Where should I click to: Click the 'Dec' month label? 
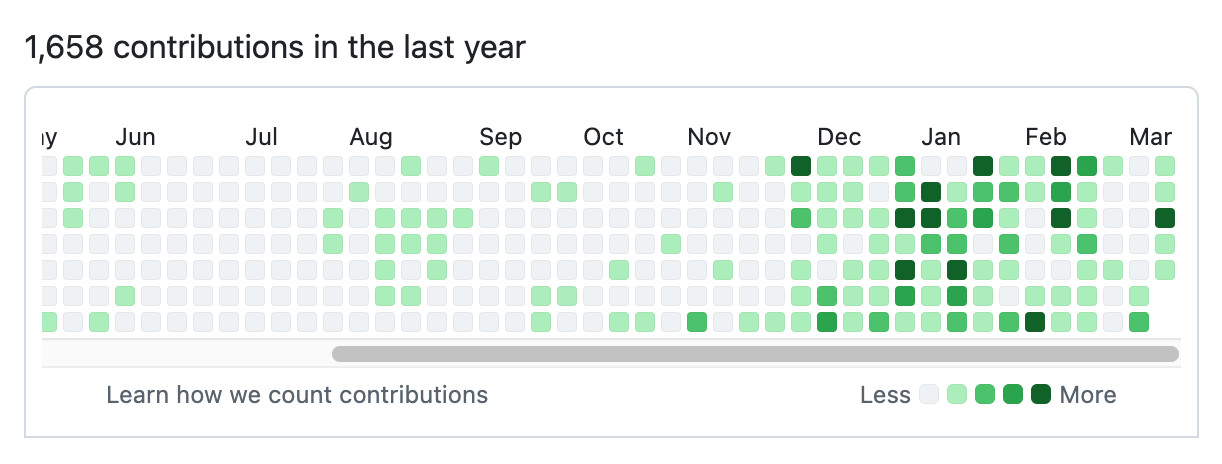[839, 137]
